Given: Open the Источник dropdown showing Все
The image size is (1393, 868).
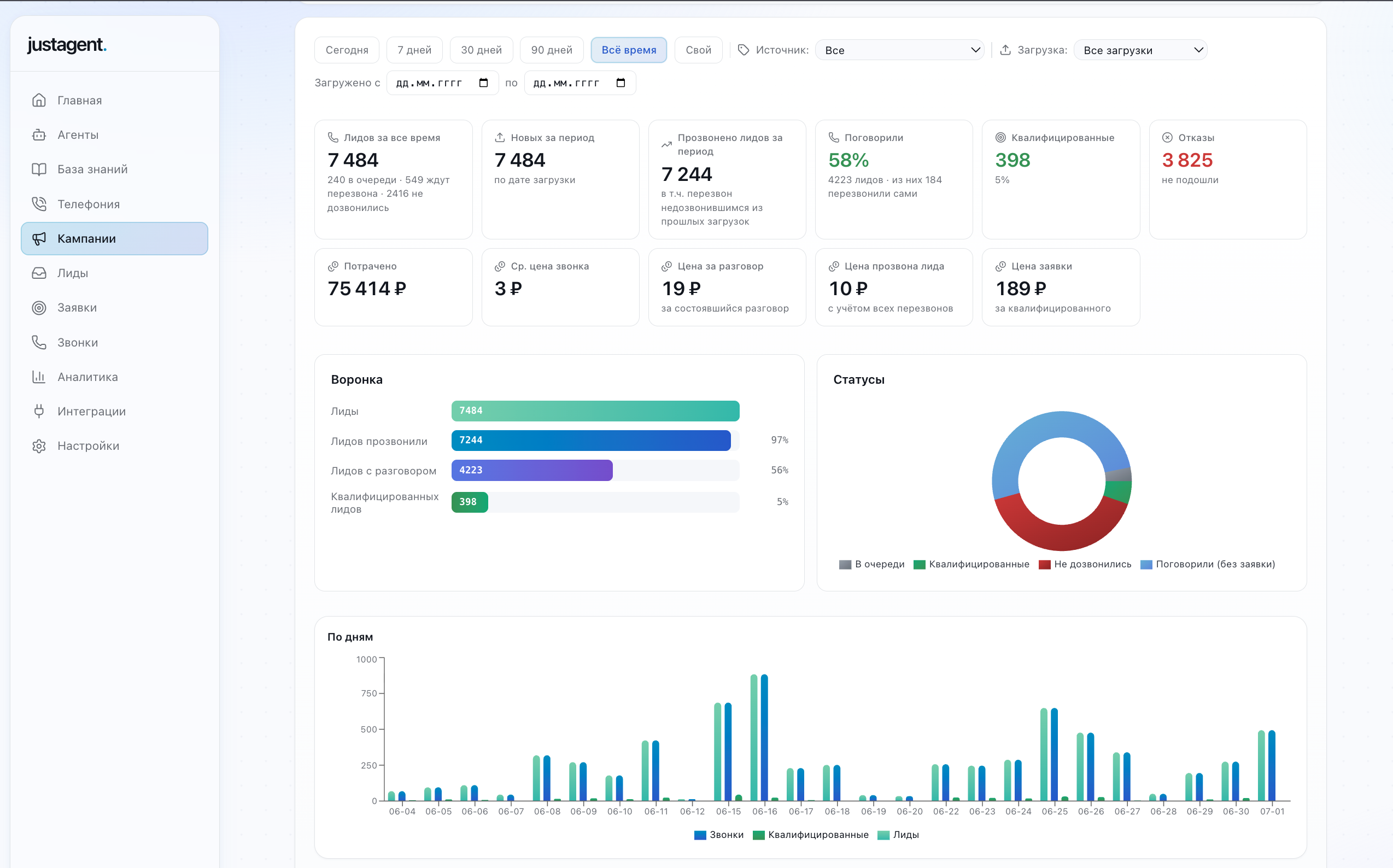Looking at the screenshot, I should tap(900, 50).
